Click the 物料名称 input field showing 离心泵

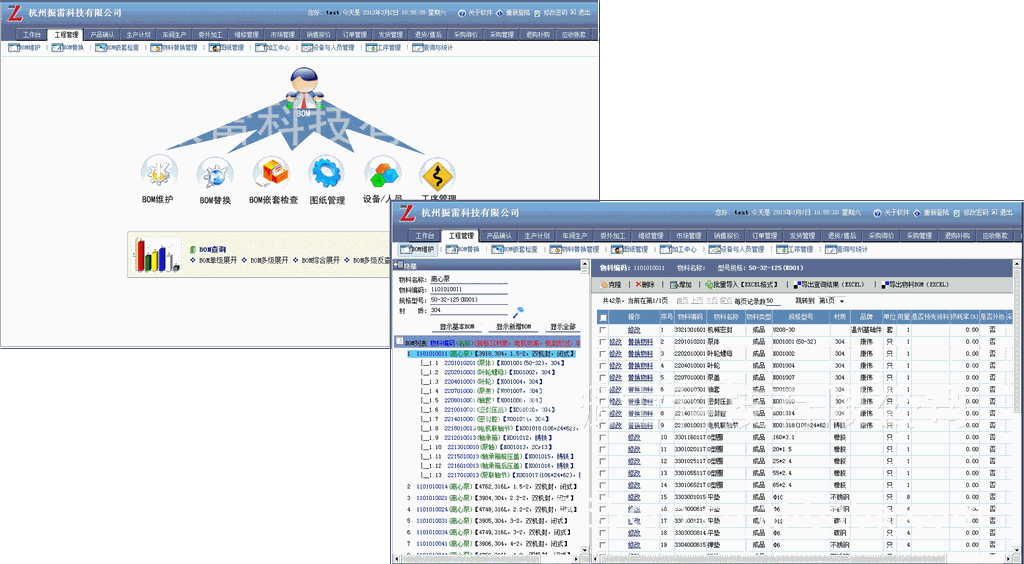coord(468,279)
